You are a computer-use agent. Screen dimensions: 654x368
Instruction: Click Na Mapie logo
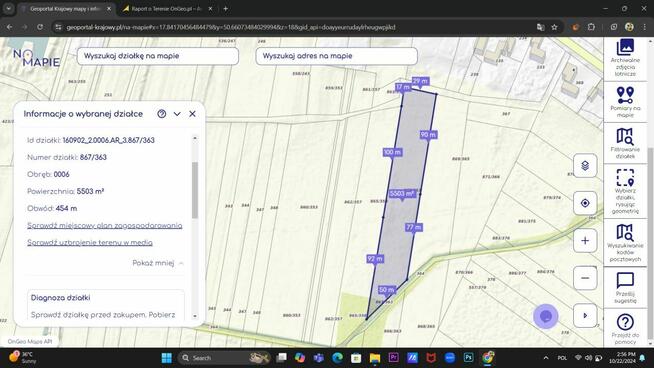[37, 58]
